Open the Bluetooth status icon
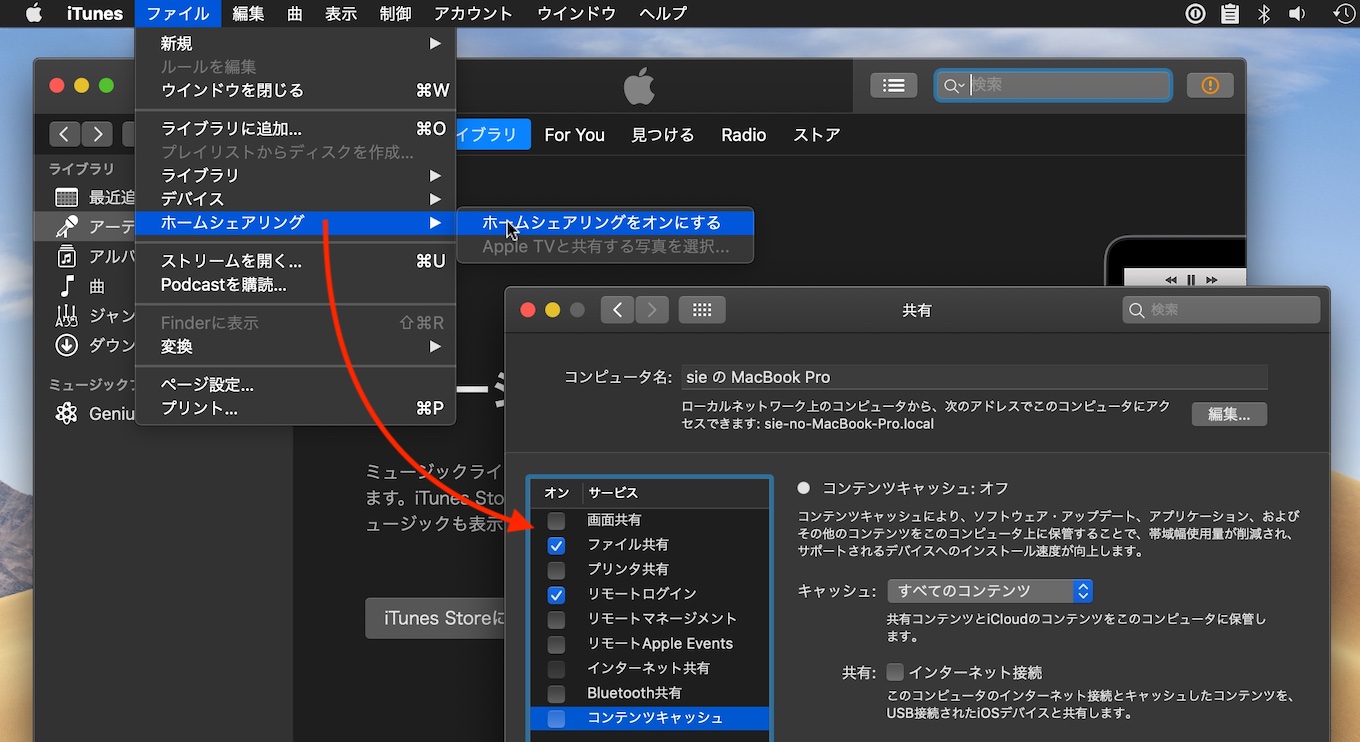 coord(1264,13)
